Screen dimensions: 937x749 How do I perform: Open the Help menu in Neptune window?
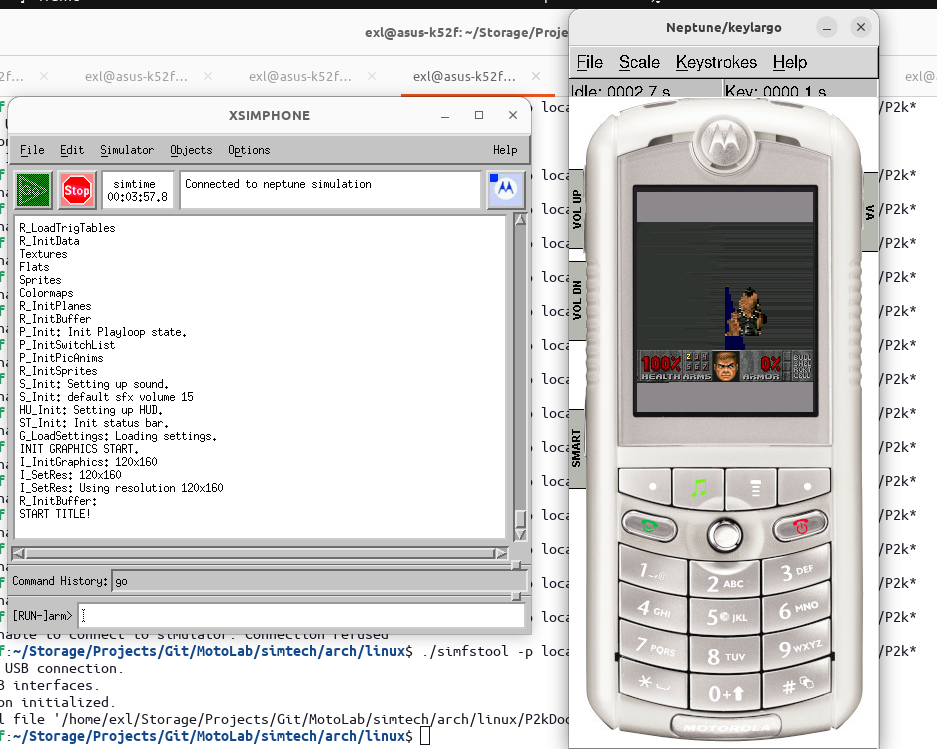[x=790, y=62]
